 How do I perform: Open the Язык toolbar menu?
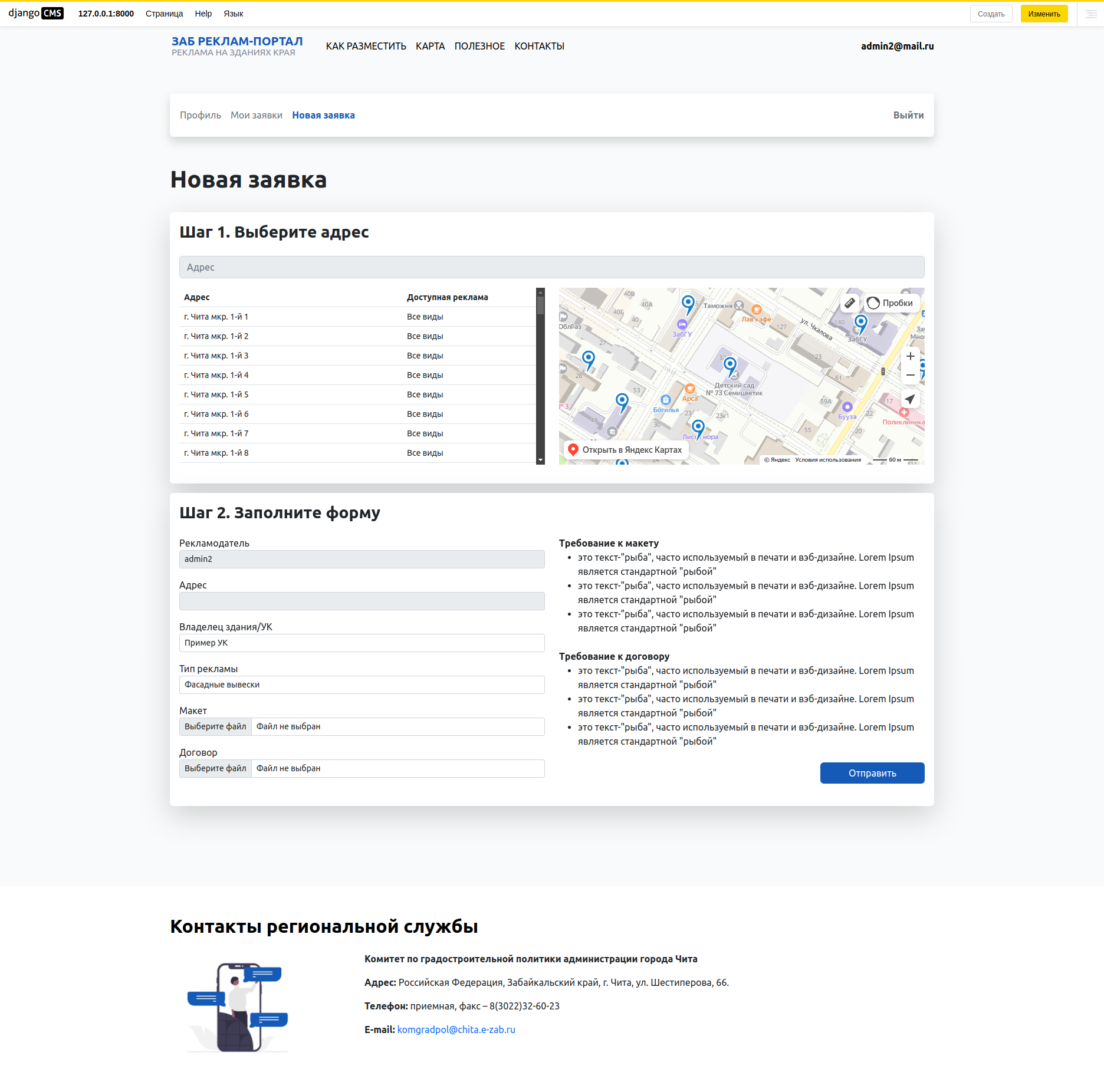233,14
